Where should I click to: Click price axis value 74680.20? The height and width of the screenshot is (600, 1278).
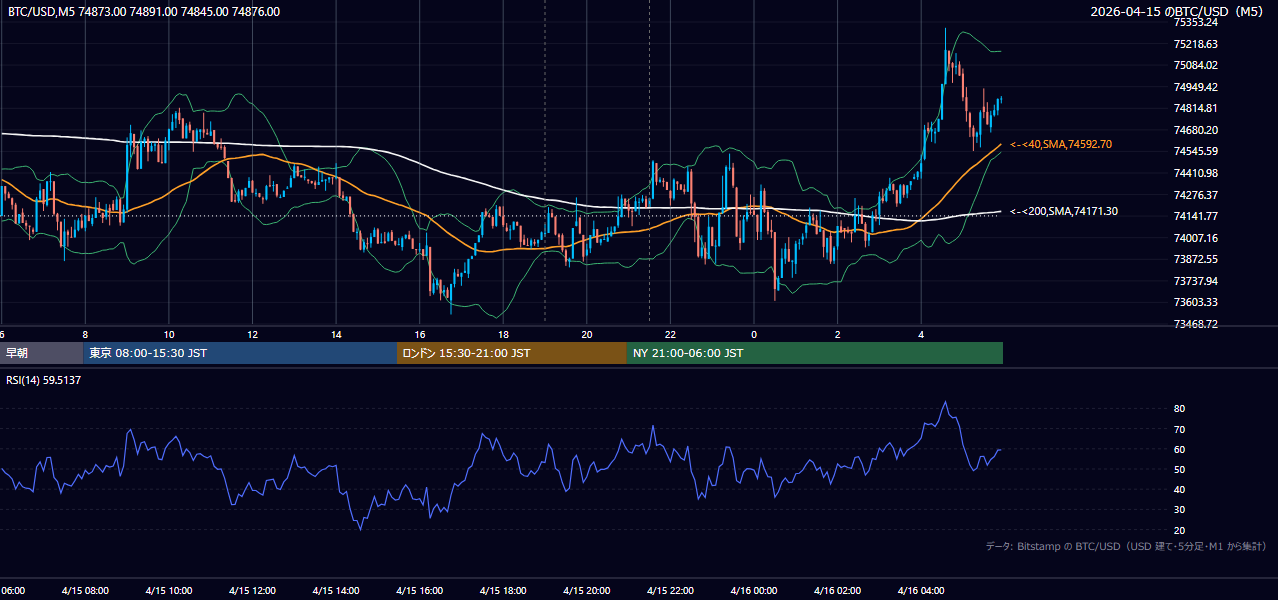pyautogui.click(x=1195, y=130)
